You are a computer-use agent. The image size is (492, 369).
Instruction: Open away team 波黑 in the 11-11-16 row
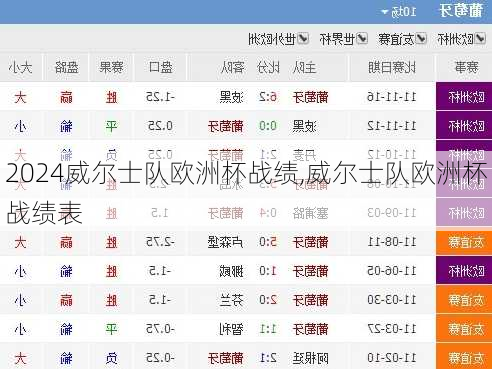click(232, 97)
